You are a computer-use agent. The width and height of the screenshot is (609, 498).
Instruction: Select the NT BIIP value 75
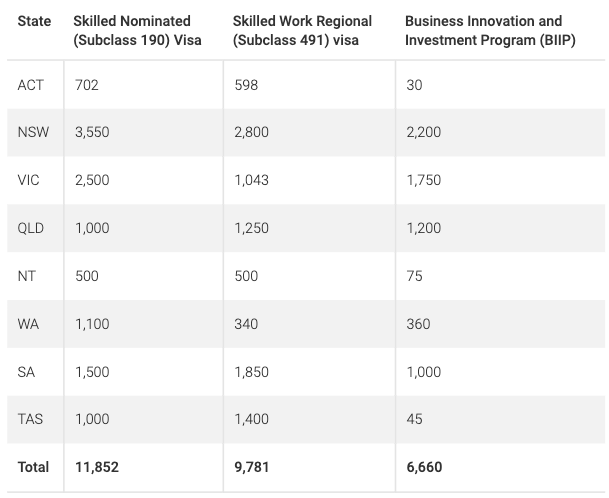click(x=414, y=276)
